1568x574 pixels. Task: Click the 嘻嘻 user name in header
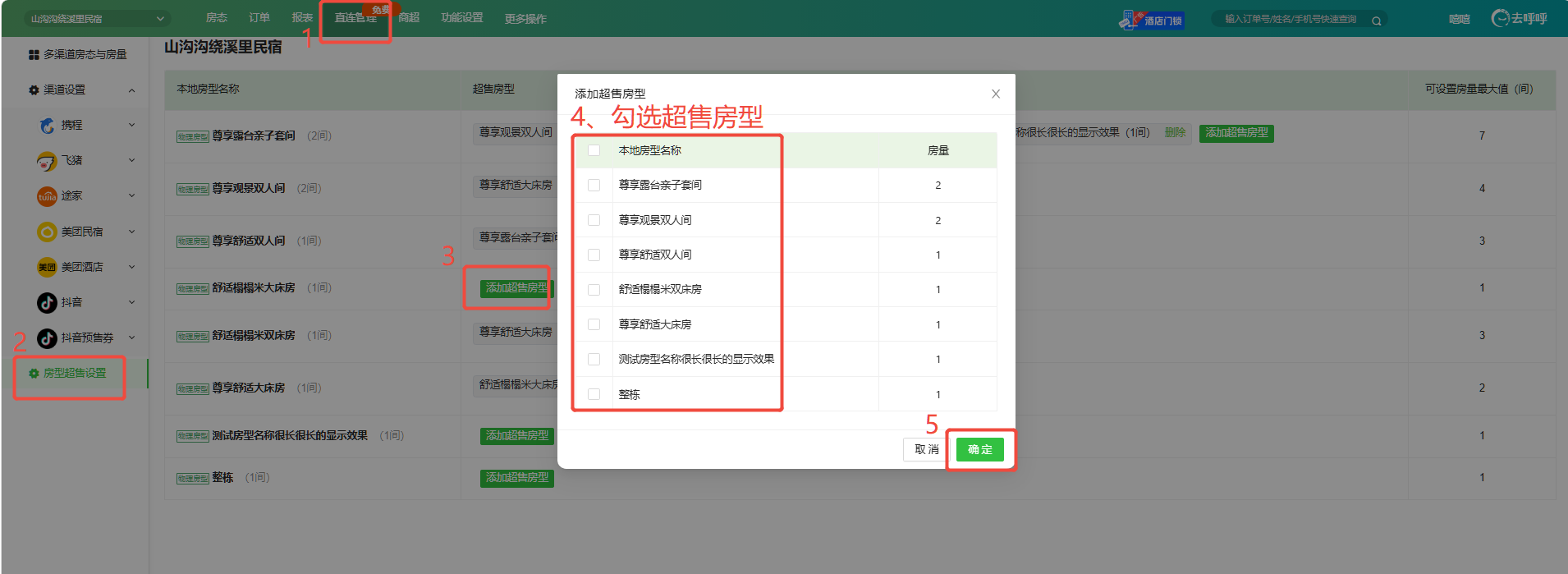click(1460, 19)
